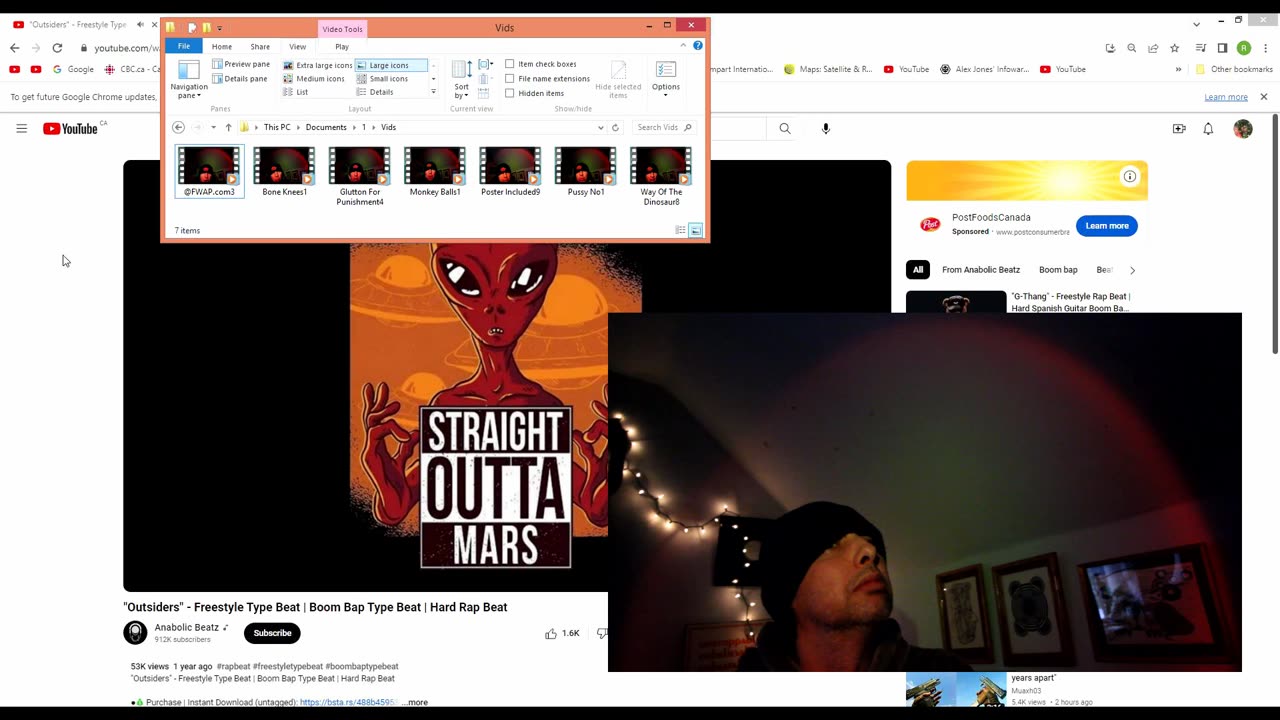1280x720 pixels.
Task: Open the YouTube account avatar menu
Action: click(1243, 128)
